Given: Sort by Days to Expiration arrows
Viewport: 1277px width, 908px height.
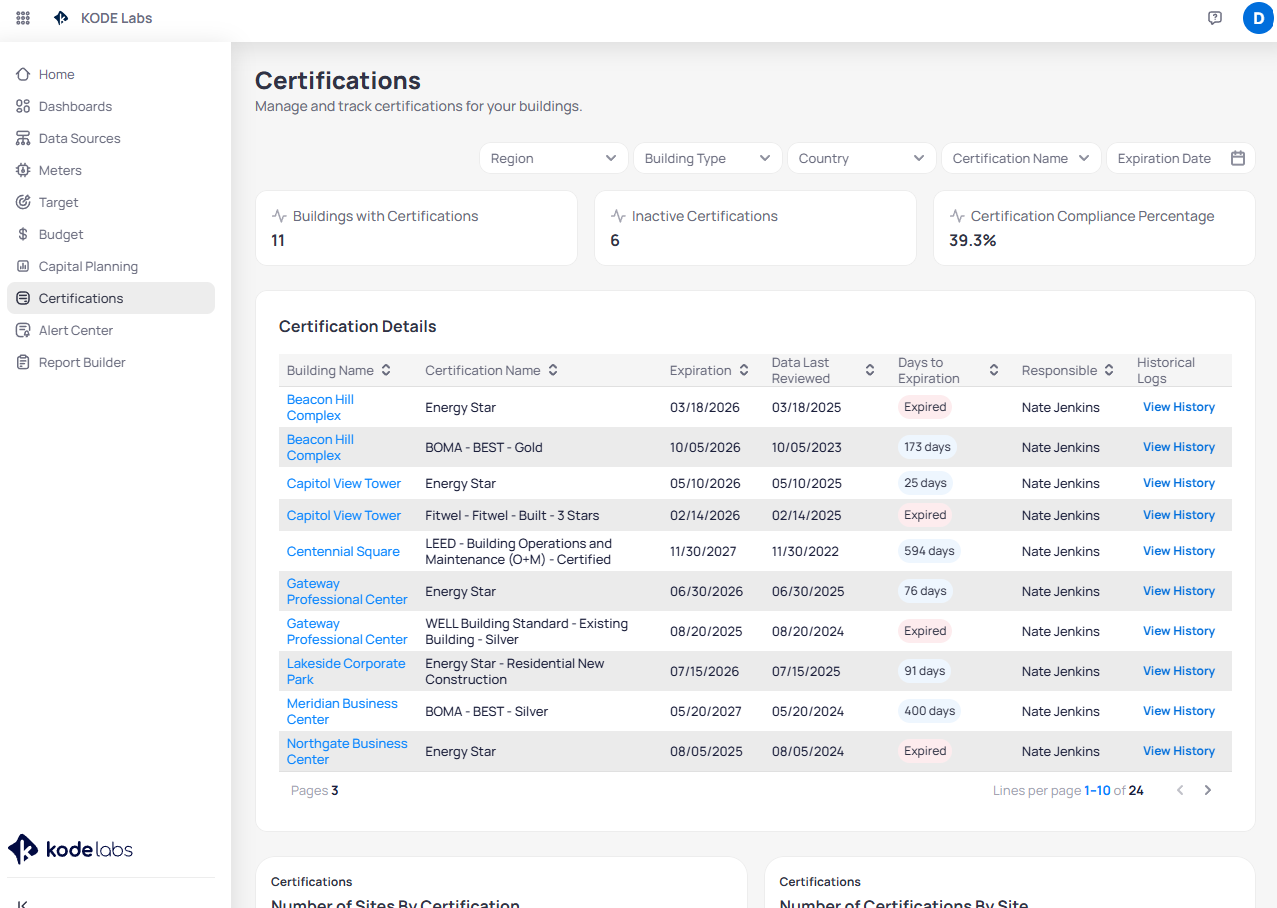Looking at the screenshot, I should tap(994, 370).
